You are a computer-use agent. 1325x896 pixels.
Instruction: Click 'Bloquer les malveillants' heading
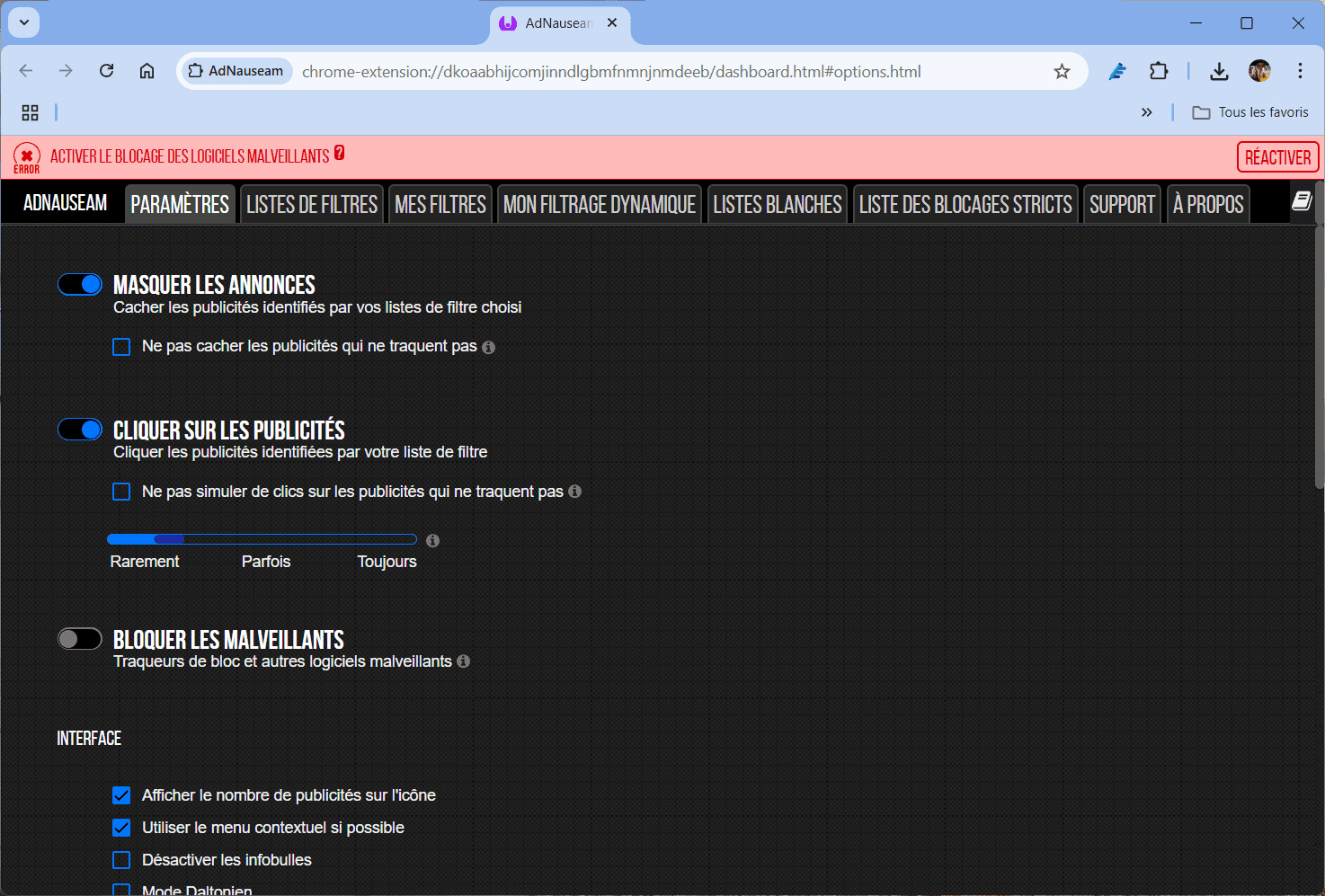tap(228, 640)
